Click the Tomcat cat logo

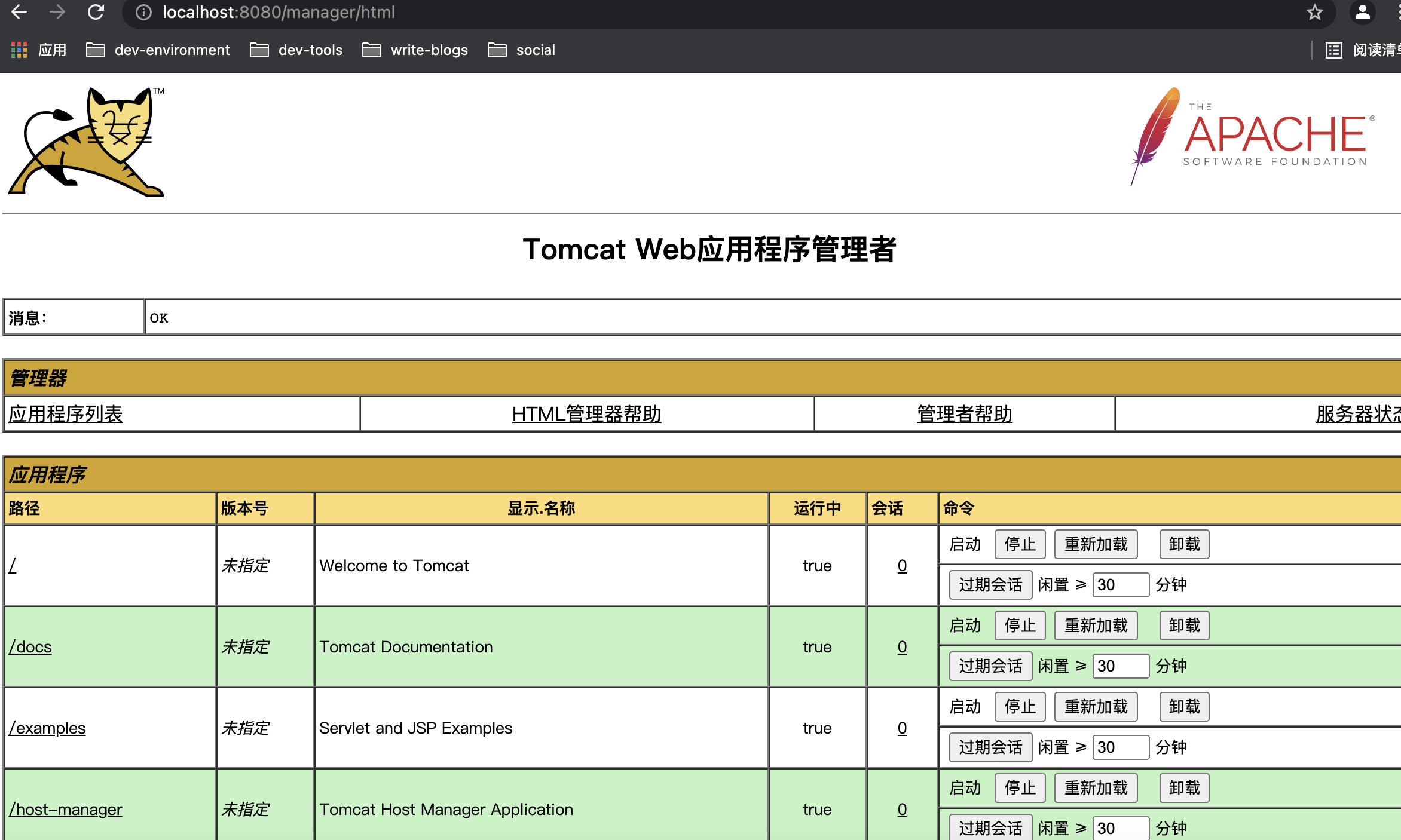[x=86, y=142]
